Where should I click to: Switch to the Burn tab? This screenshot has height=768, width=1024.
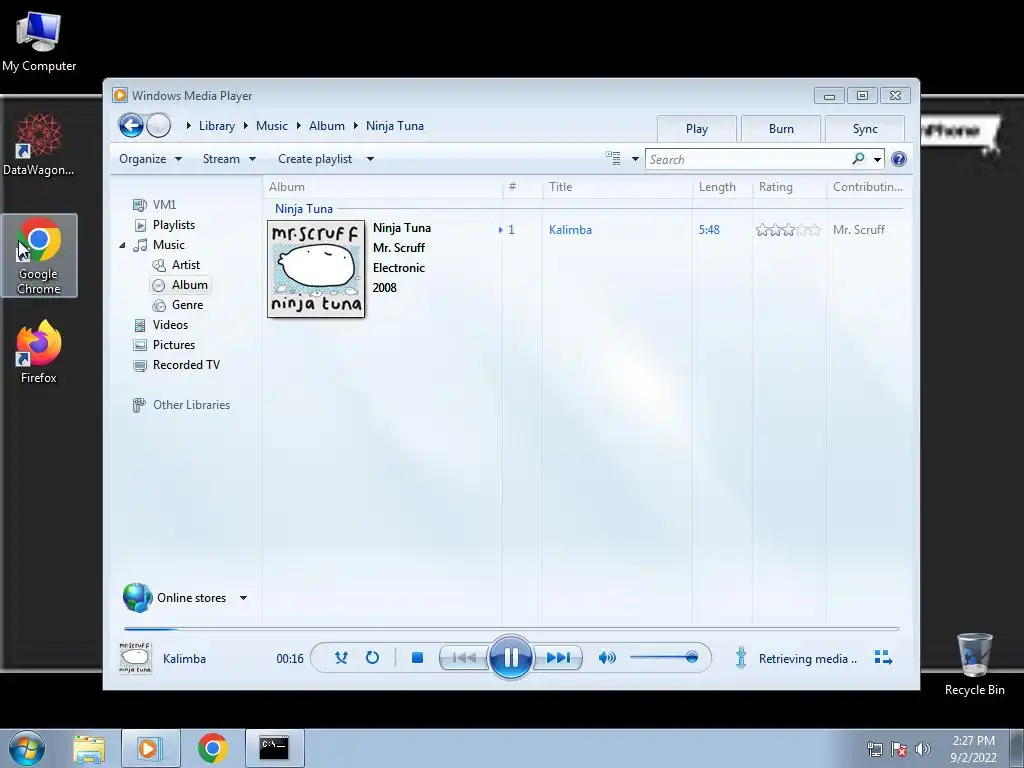(x=781, y=129)
